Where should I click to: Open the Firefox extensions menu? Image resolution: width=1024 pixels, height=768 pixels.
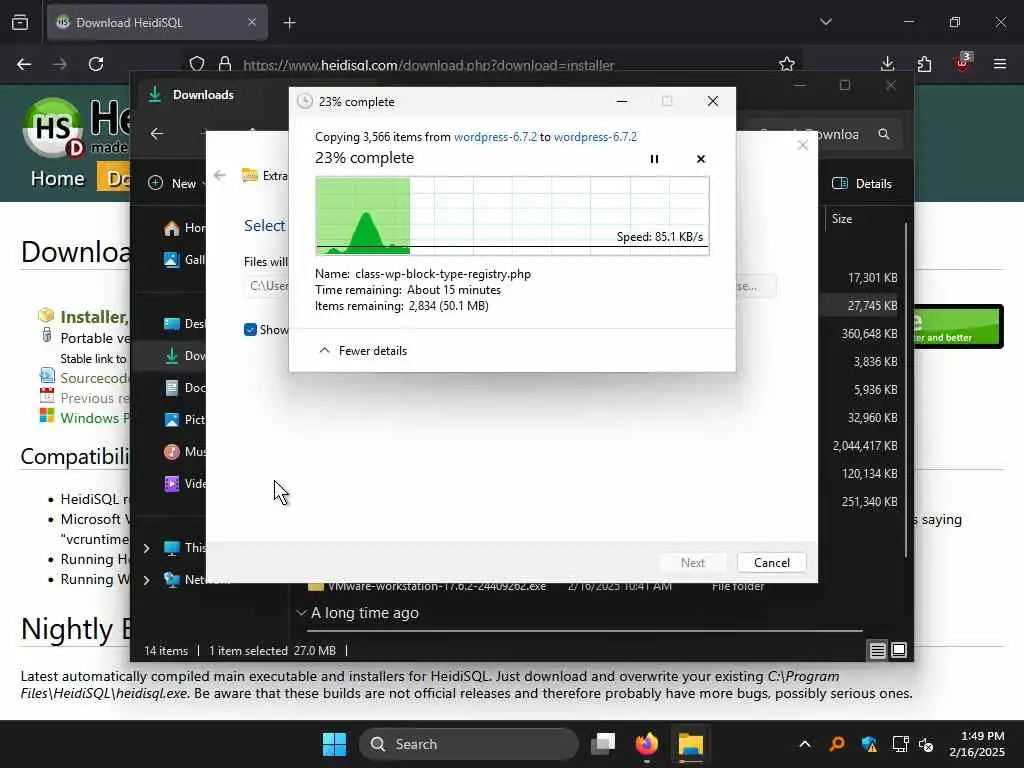pos(924,64)
